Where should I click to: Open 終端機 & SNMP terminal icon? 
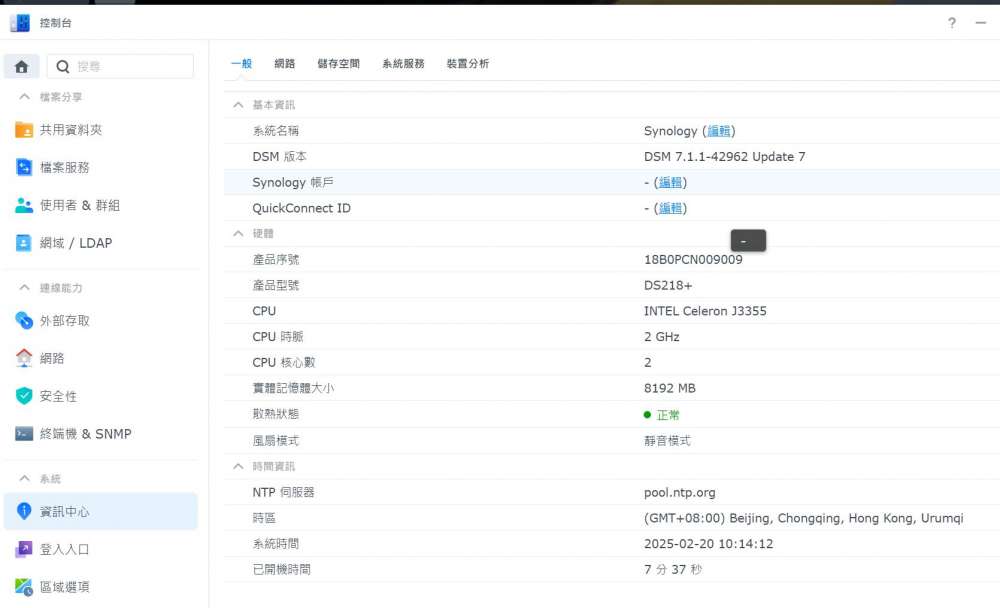click(x=24, y=434)
